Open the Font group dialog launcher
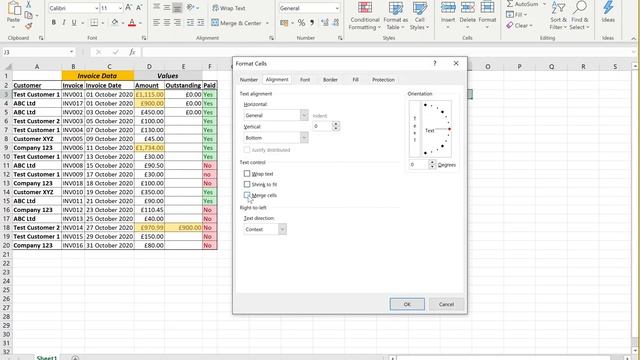This screenshot has width=640, height=360. (x=144, y=38)
